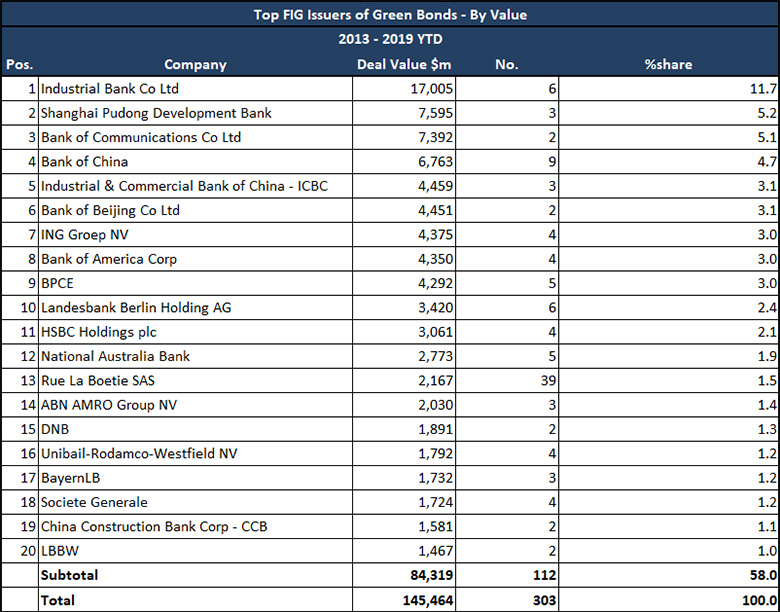Screen dimensions: 780x612
Task: Select the 'Bank of America Corp' cell
Action: pos(195,259)
